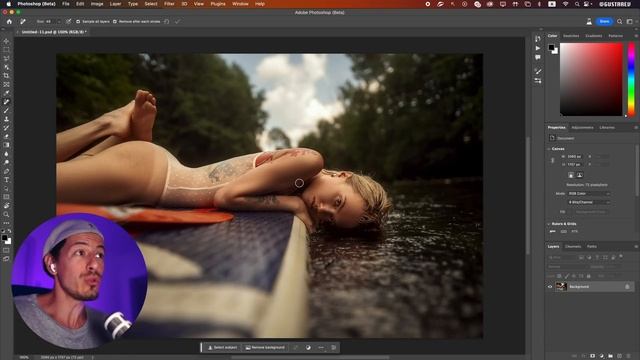The width and height of the screenshot is (640, 360).
Task: Open Actions play icon in collapsed dock
Action: 538,48
